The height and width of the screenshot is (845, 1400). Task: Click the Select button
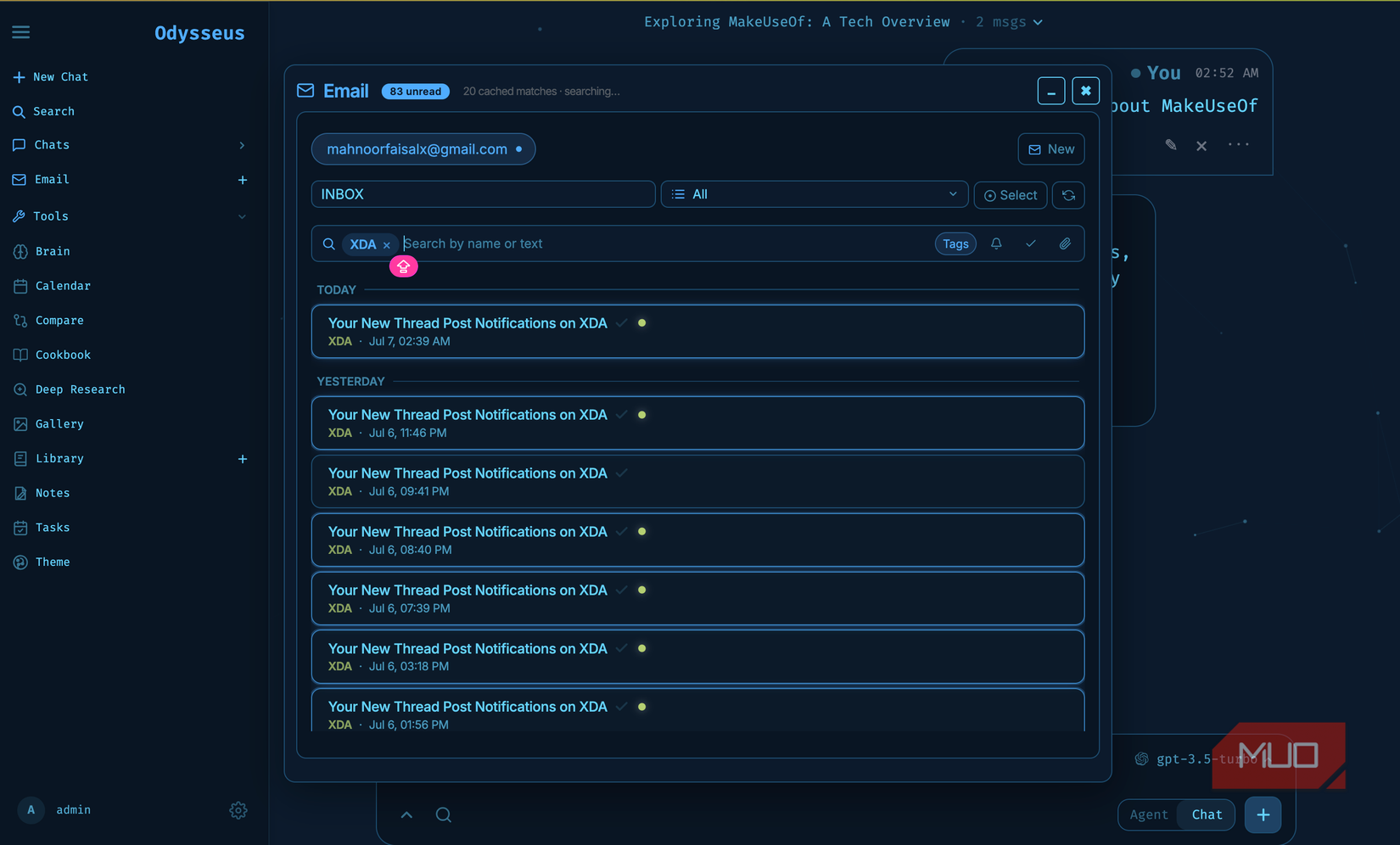click(1011, 195)
